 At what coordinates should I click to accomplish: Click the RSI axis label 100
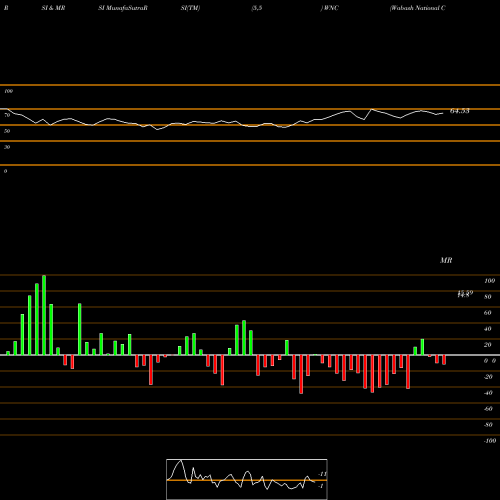pyautogui.click(x=8, y=91)
